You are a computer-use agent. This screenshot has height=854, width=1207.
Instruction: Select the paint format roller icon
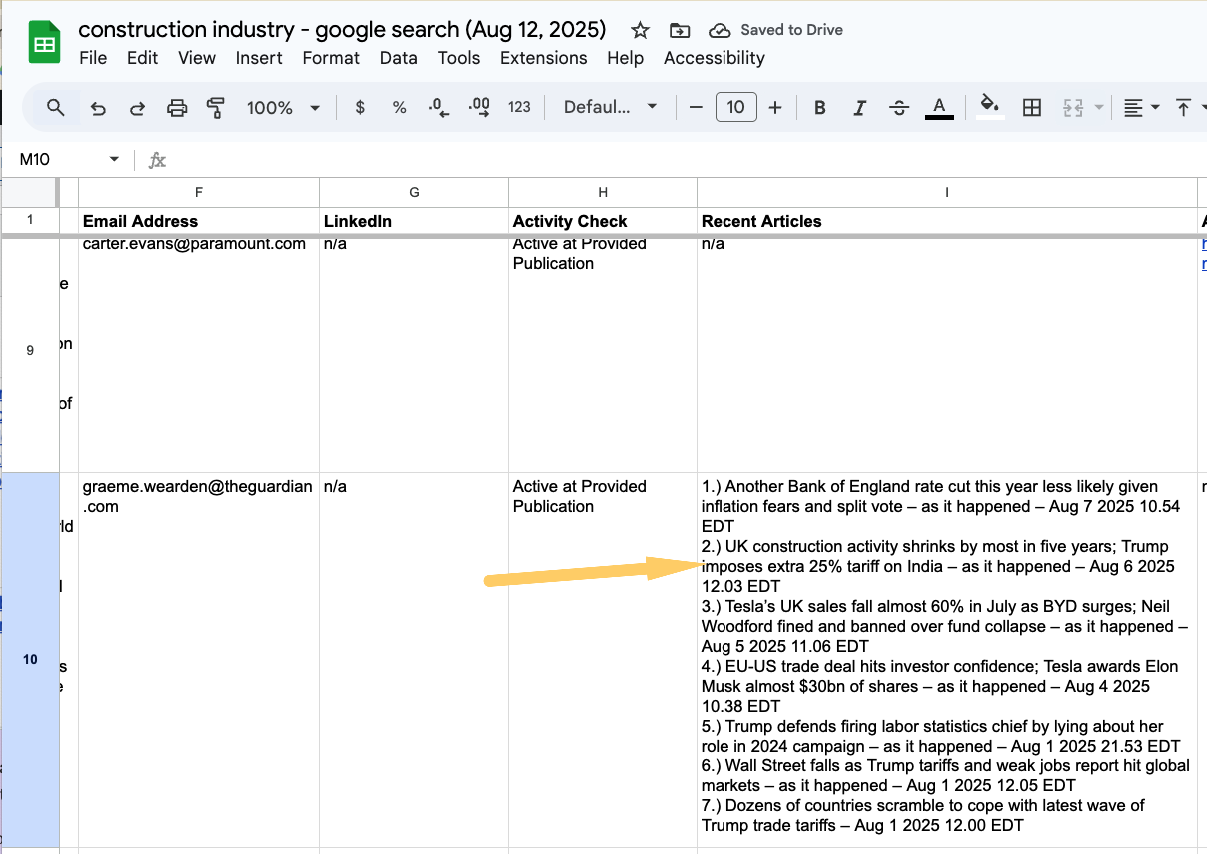(215, 108)
